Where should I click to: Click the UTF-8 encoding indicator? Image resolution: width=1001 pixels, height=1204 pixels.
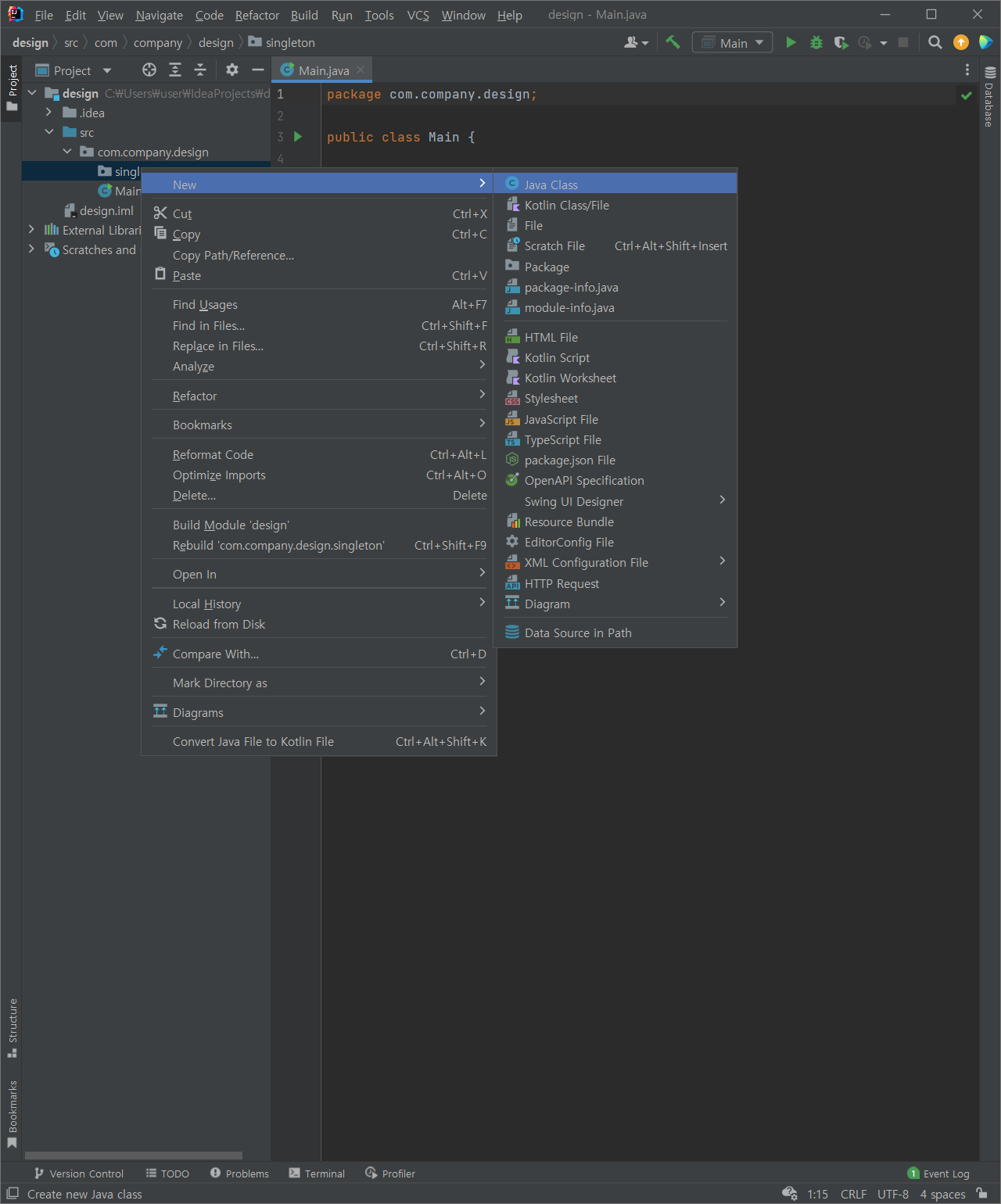pos(893,1194)
